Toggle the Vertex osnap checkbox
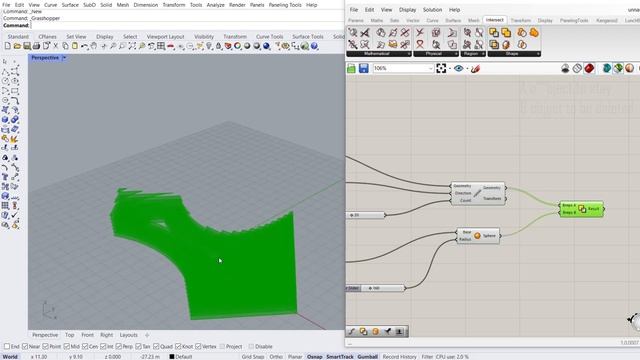 pos(198,346)
